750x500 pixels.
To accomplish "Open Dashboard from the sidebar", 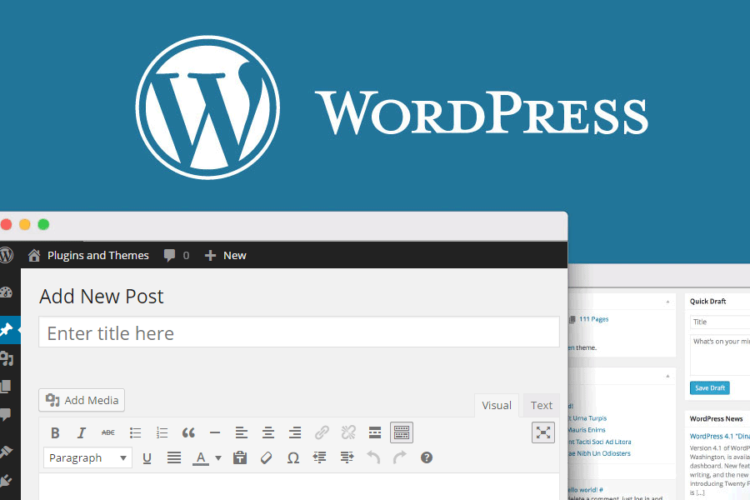I will click(x=7, y=292).
